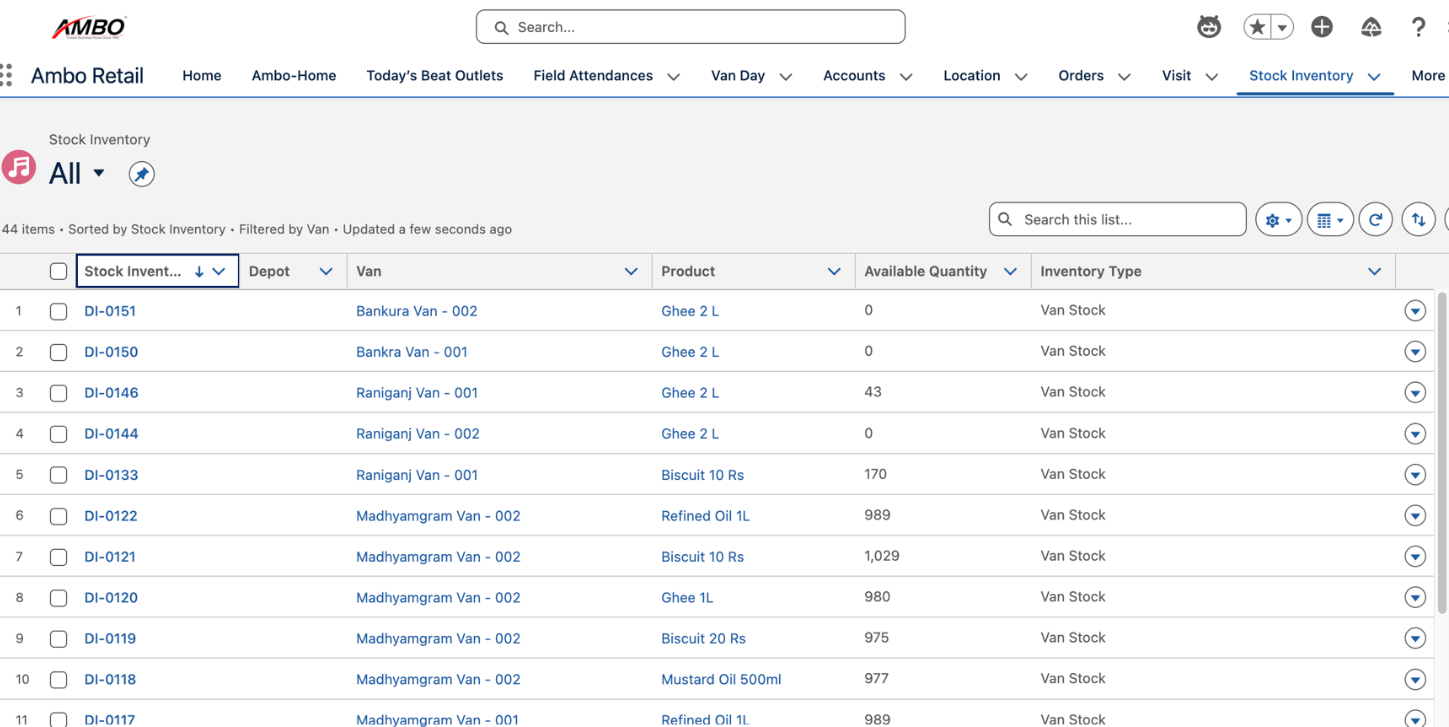Viewport: 1449px width, 727px height.
Task: Open the All list view dropdown arrow
Action: pyautogui.click(x=99, y=173)
